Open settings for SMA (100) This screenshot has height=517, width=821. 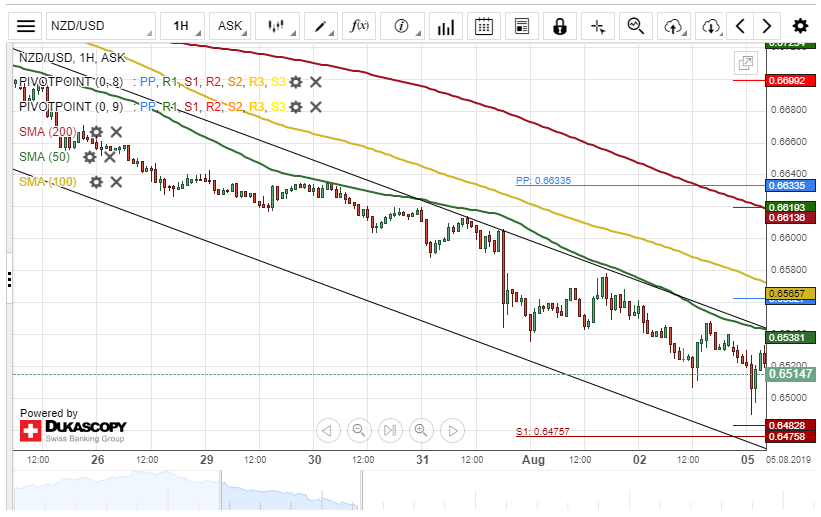click(96, 182)
